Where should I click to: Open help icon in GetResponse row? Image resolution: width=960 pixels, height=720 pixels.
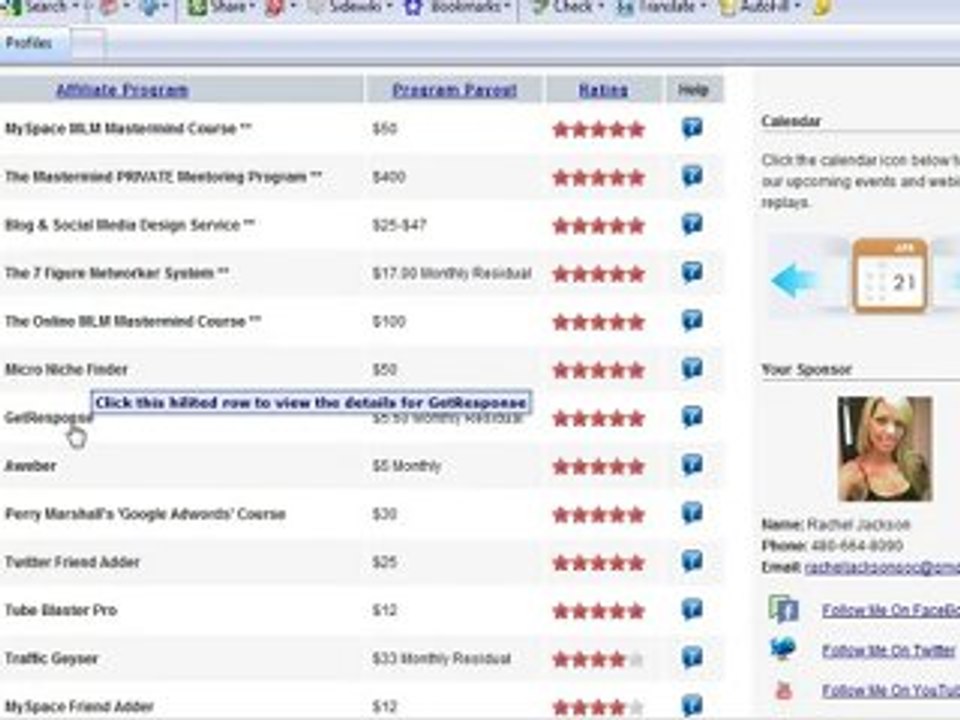click(x=692, y=417)
